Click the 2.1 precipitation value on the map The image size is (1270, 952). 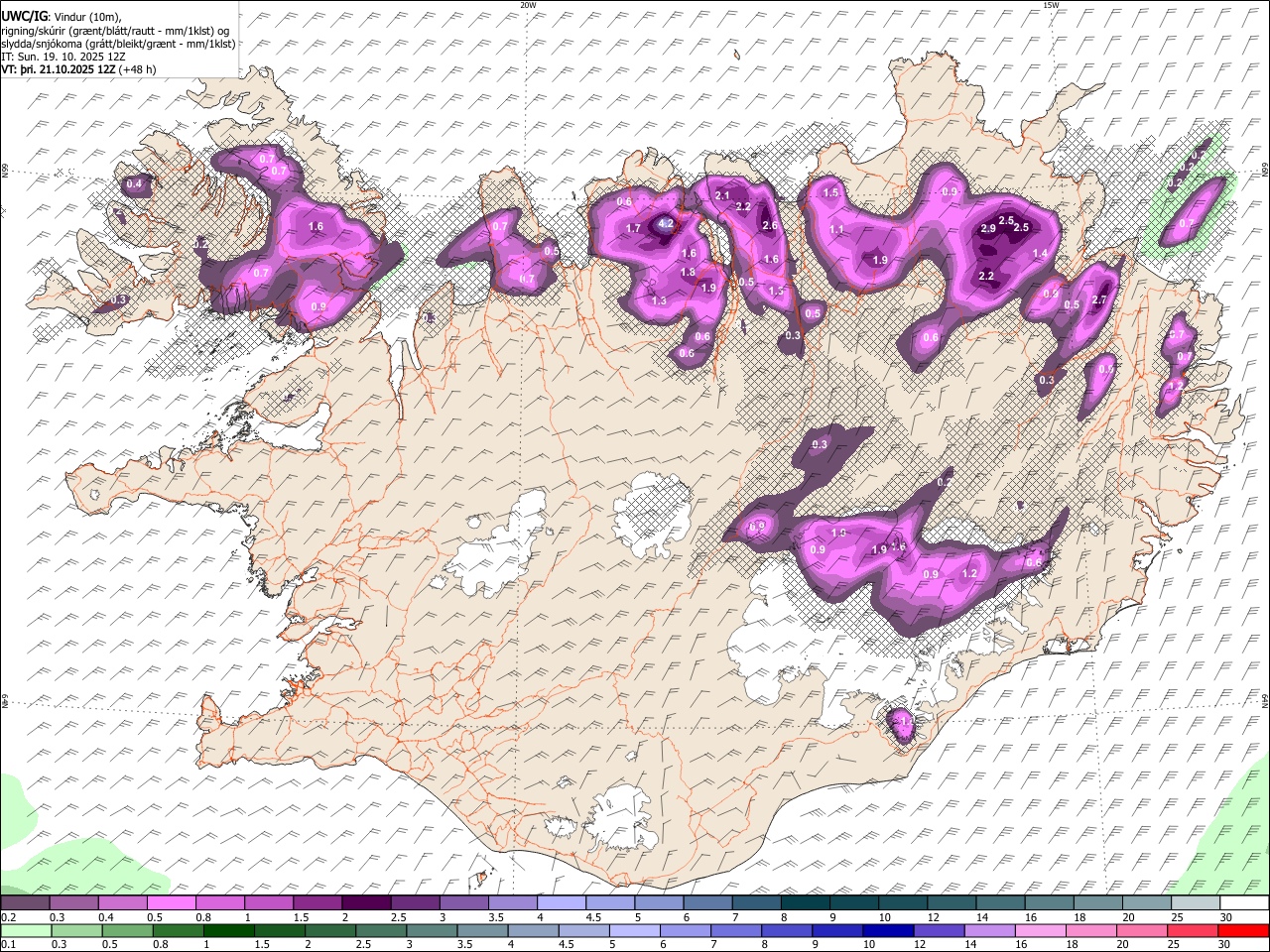(723, 196)
